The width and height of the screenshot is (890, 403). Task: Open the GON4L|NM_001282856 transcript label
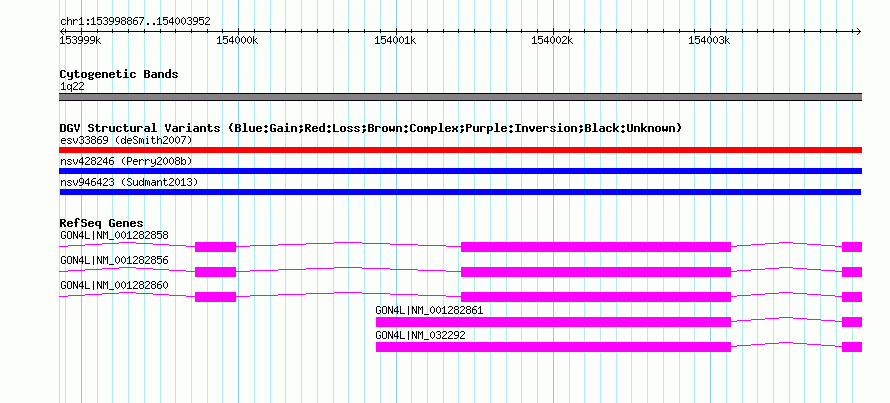[114, 260]
